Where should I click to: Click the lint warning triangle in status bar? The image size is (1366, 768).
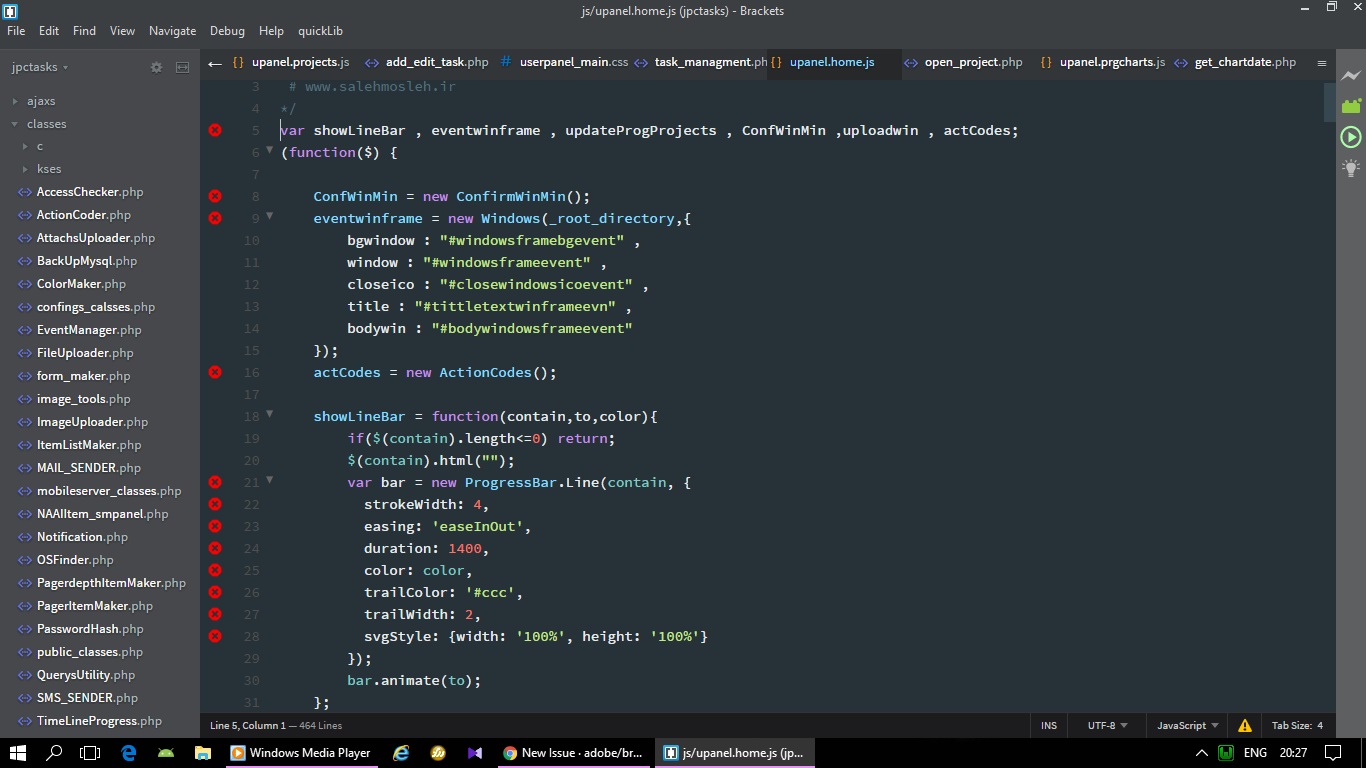(1245, 725)
